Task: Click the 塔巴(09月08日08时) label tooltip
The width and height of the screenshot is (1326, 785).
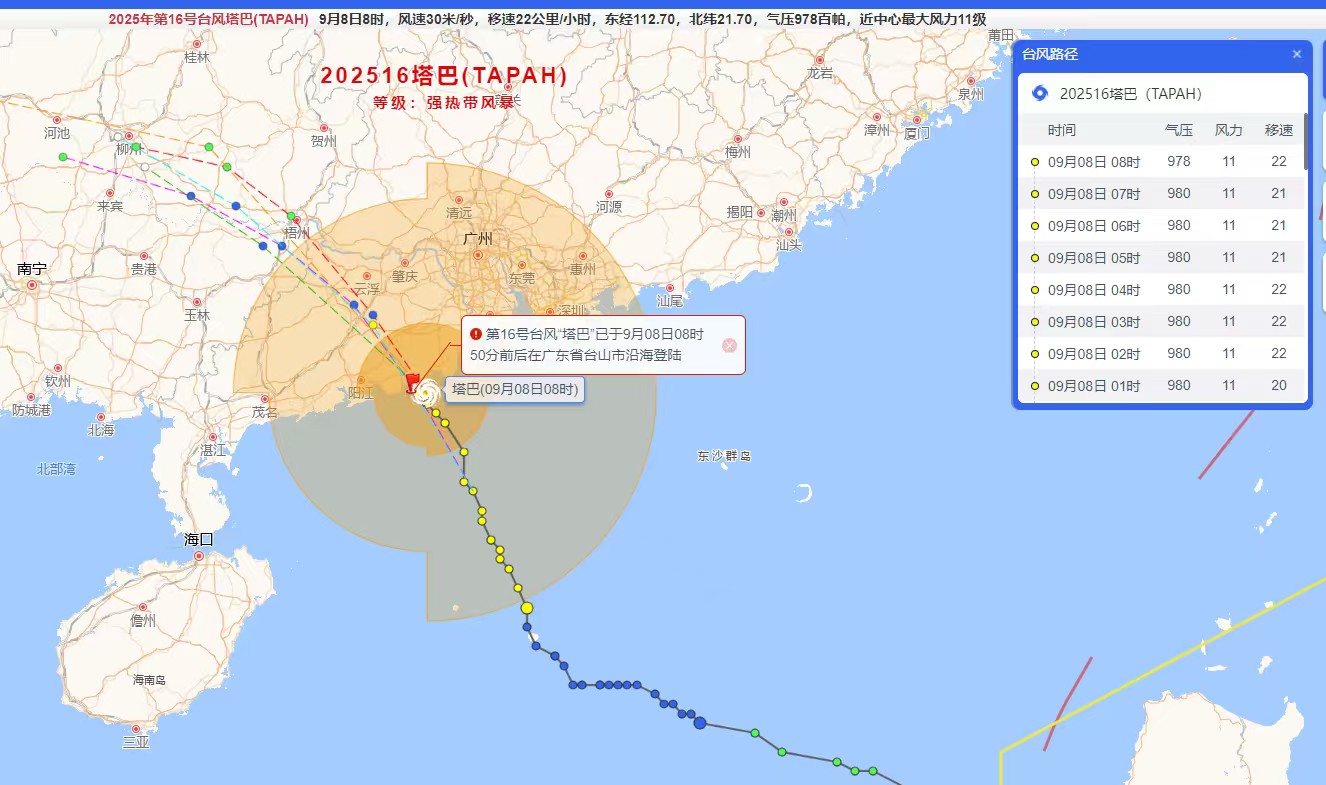Action: tap(515, 389)
